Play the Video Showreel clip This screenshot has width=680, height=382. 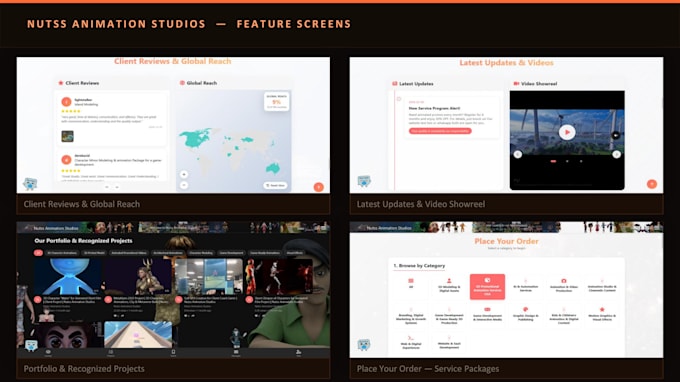click(x=567, y=132)
